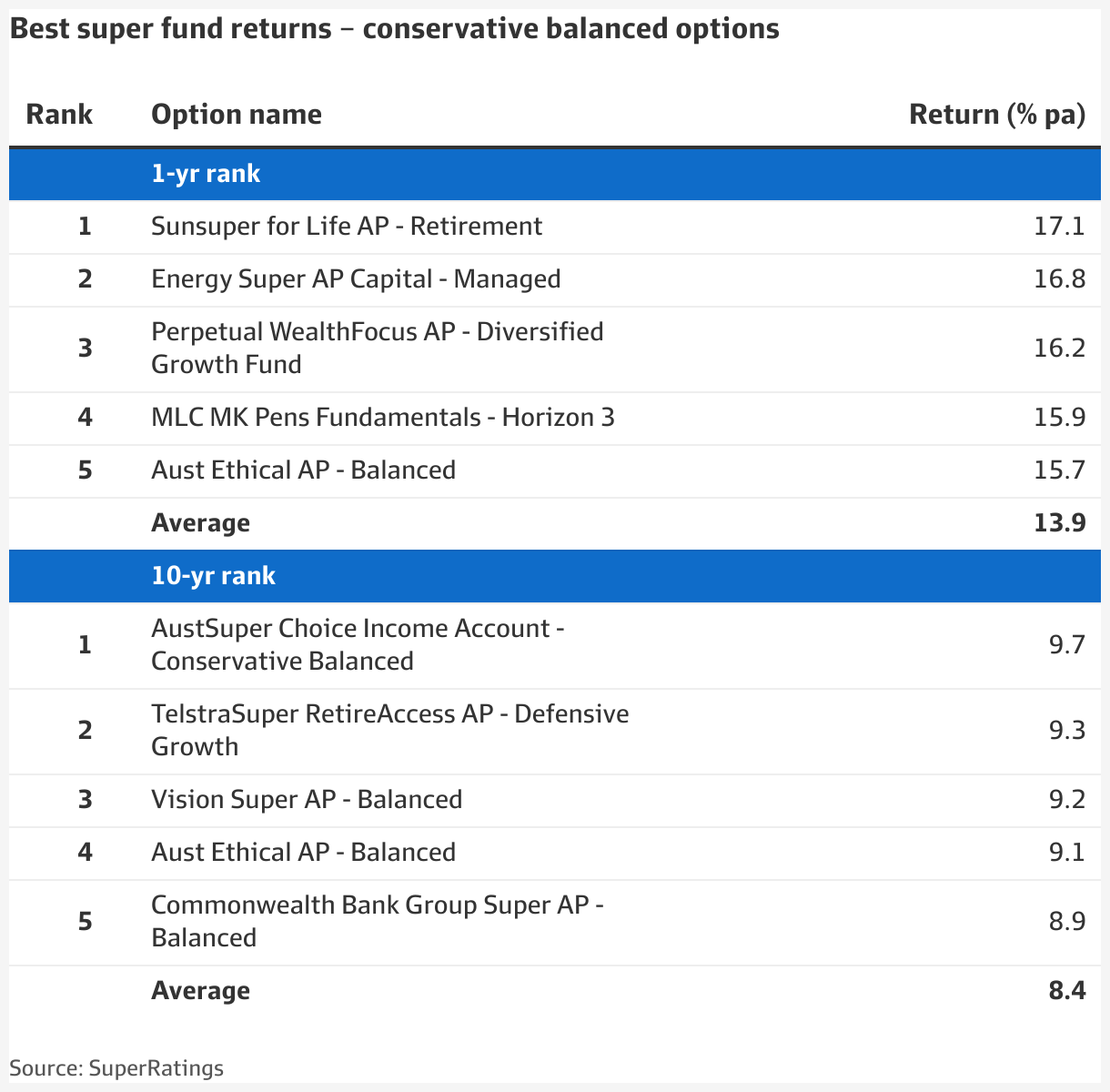This screenshot has height=1092, width=1110.
Task: Click the '10-yr rank' section heading
Action: [213, 576]
